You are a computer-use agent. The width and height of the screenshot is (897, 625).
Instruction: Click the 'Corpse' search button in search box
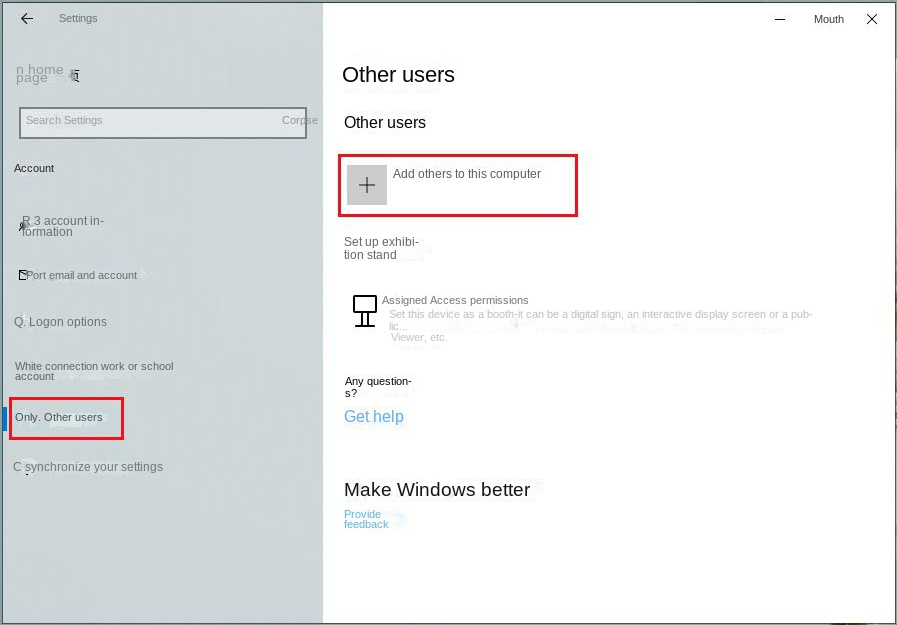point(298,121)
